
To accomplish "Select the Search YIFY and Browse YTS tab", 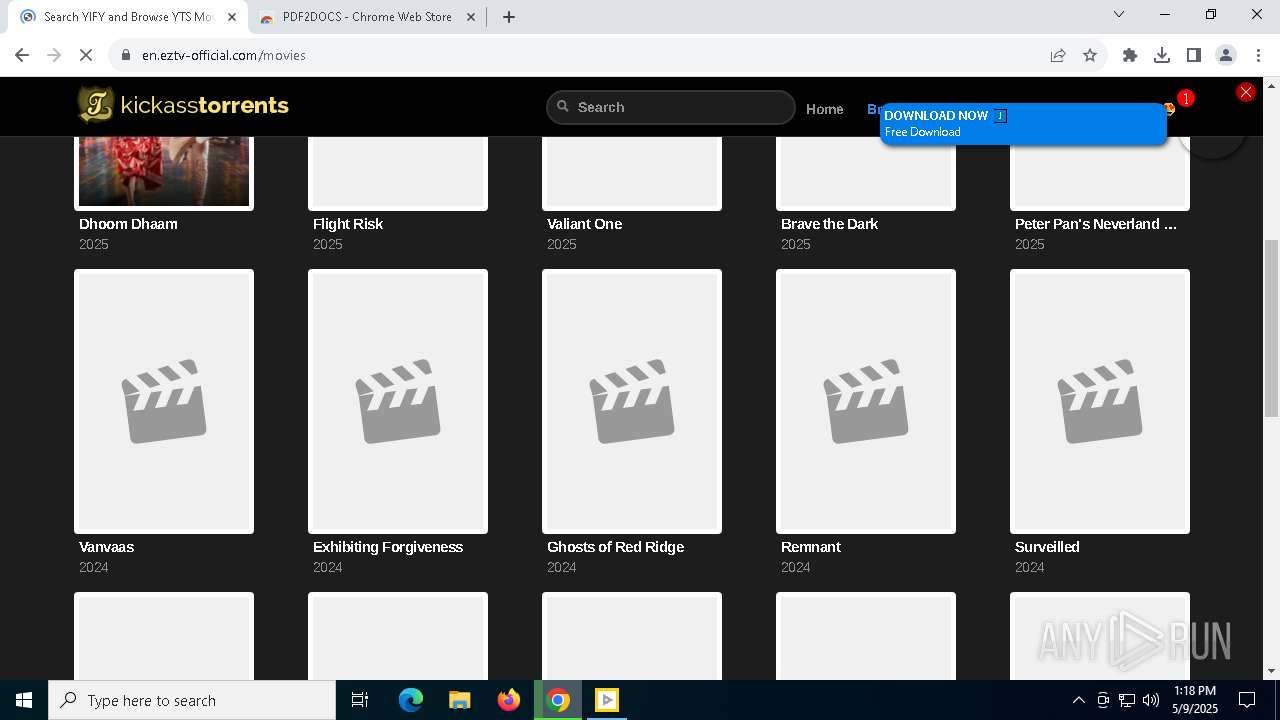I will (x=128, y=17).
